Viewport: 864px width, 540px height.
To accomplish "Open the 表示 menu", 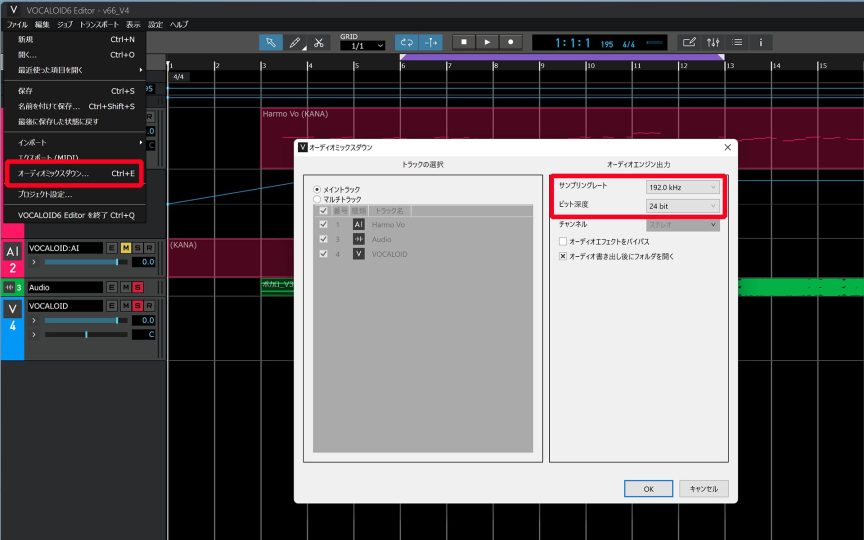I will [133, 24].
